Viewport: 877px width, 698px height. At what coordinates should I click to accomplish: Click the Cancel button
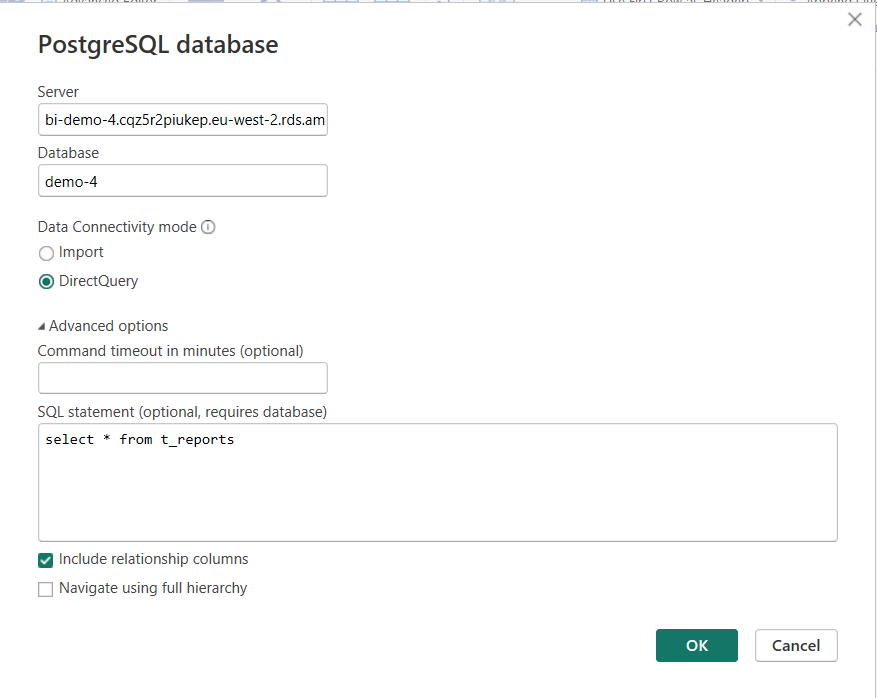click(795, 646)
